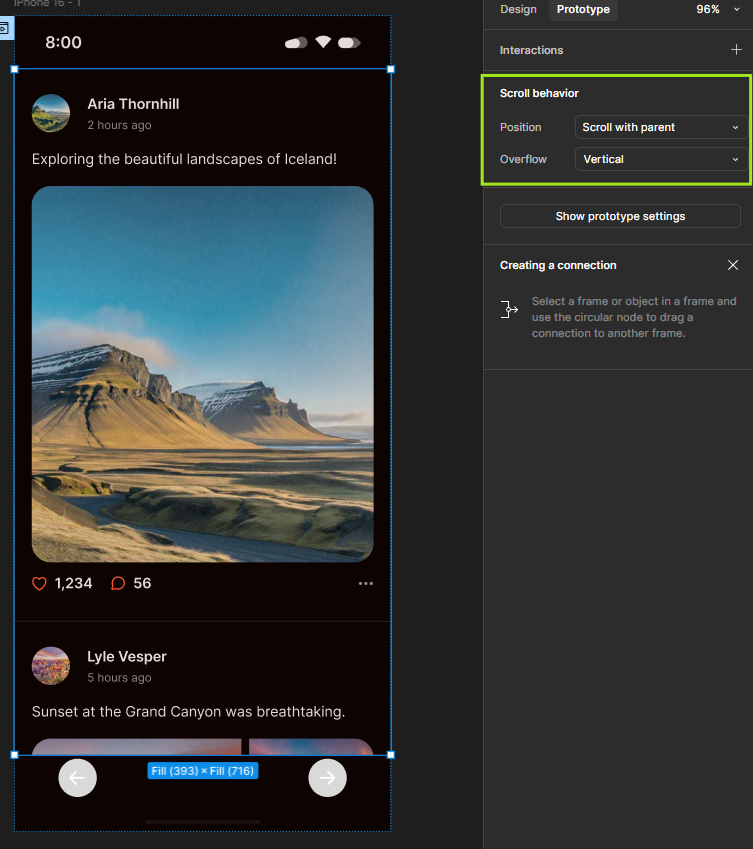Select the Iceland landscape photo
This screenshot has width=753, height=849.
pos(202,374)
